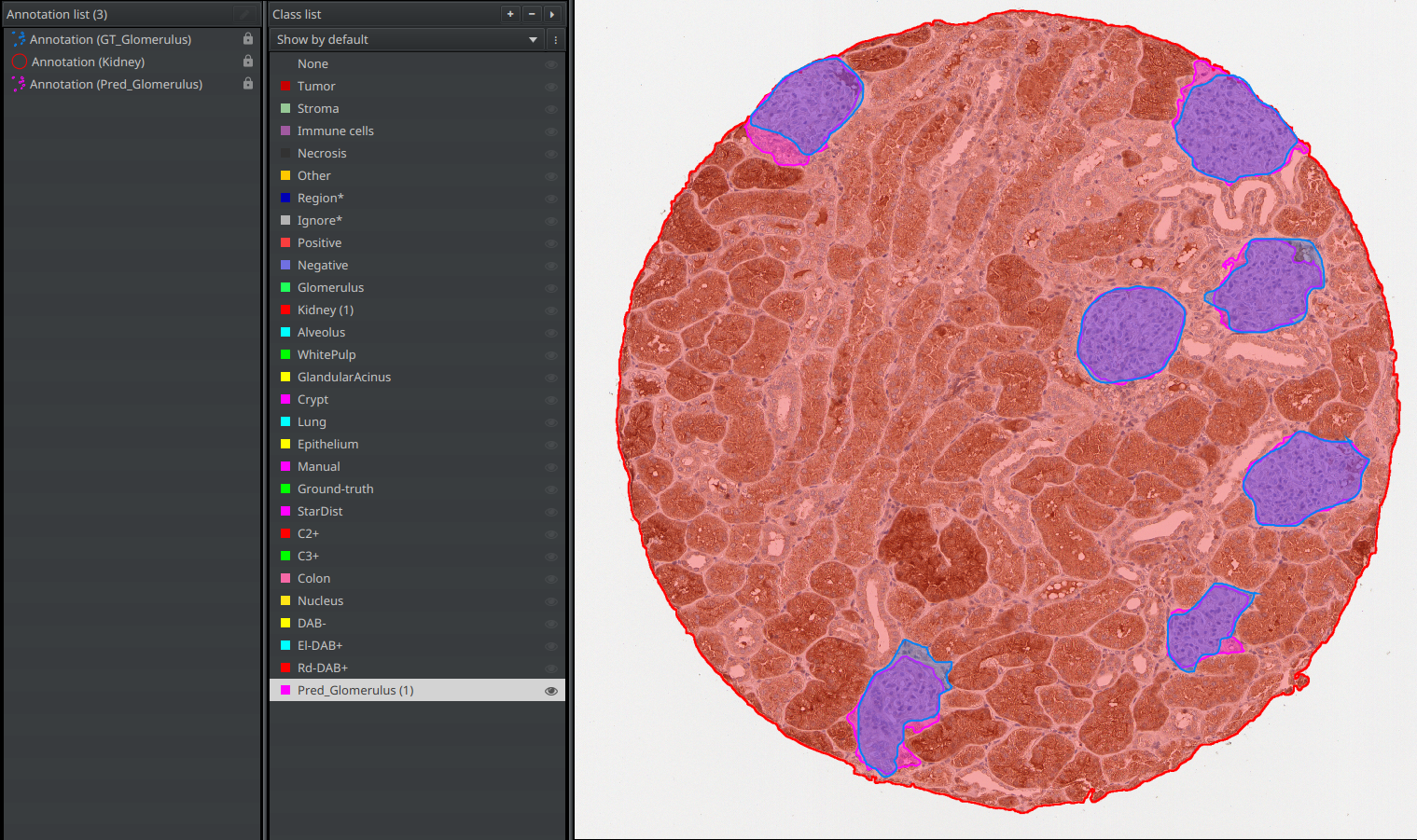Toggle visibility eye for Tumor class
Screen dimensions: 1417x840
[551, 87]
